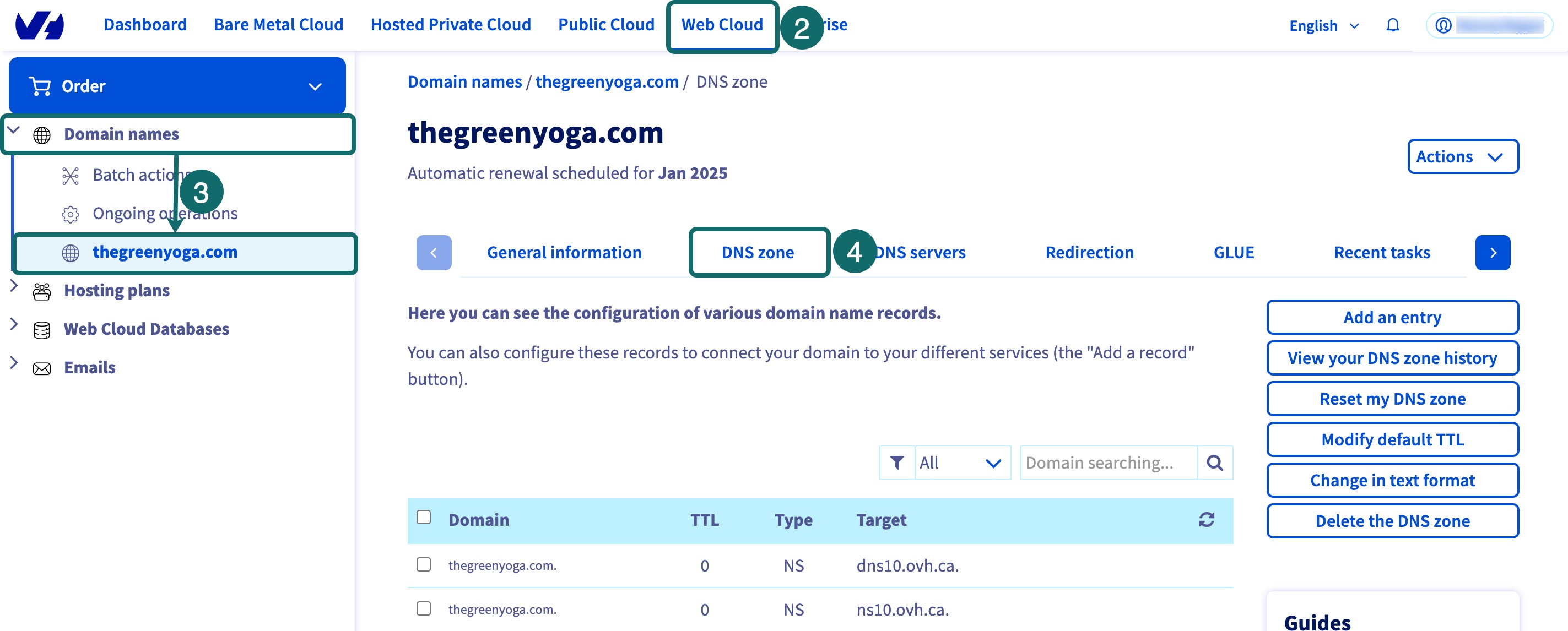Expand the Hosting plans section
The height and width of the screenshot is (631, 1568).
[13, 286]
